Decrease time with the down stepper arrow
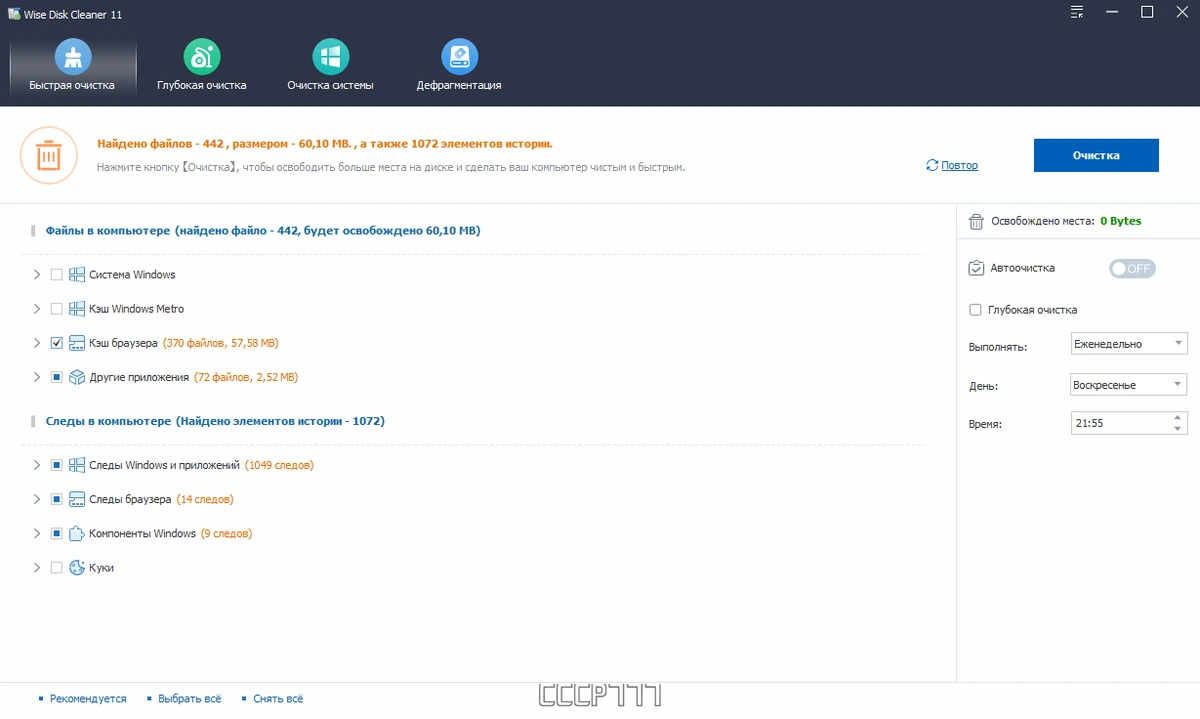 point(1179,430)
